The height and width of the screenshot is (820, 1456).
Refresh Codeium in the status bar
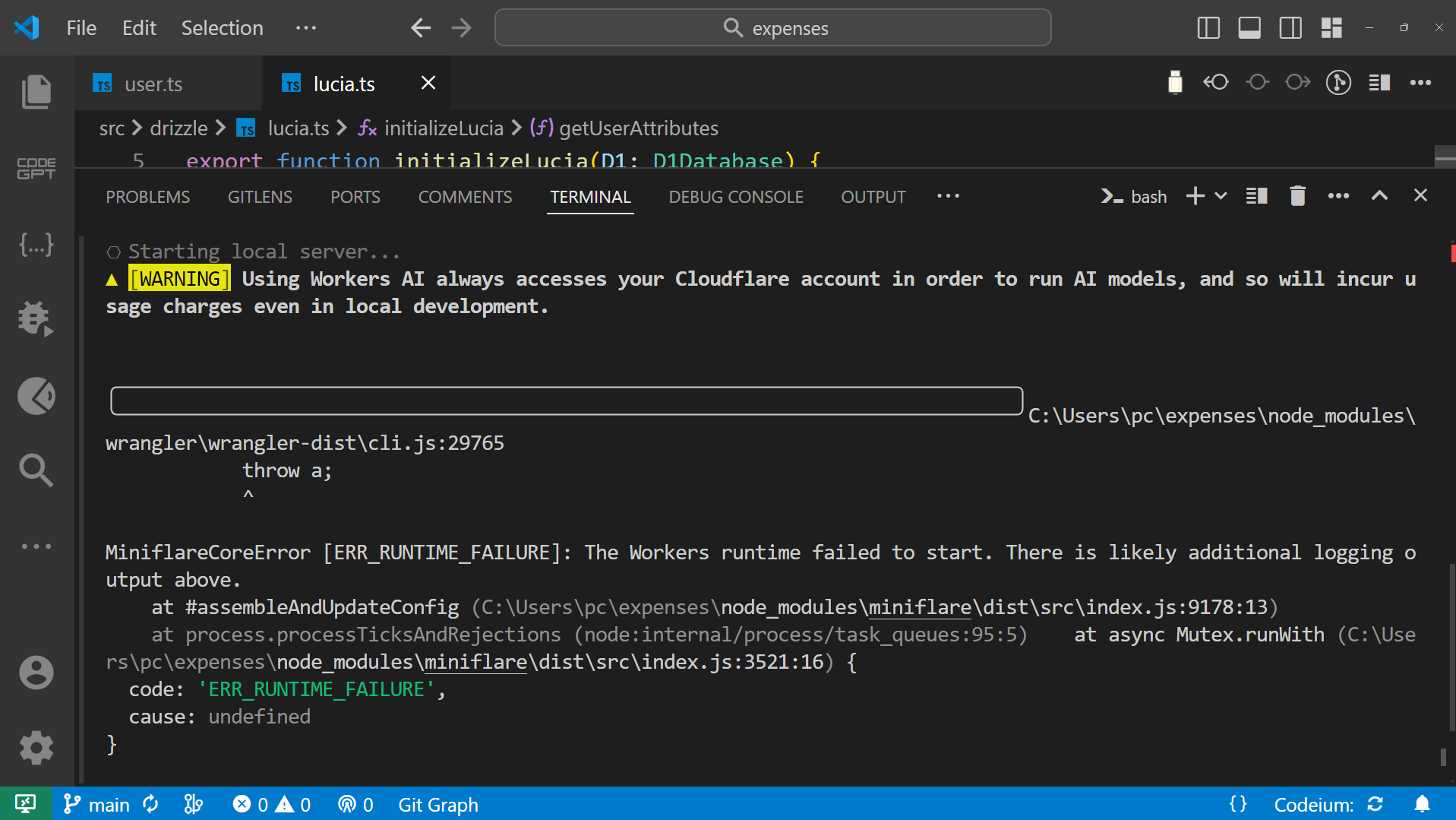1376,804
